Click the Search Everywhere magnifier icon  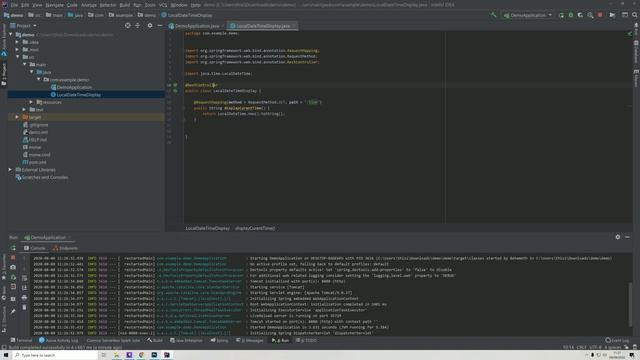pos(635,15)
